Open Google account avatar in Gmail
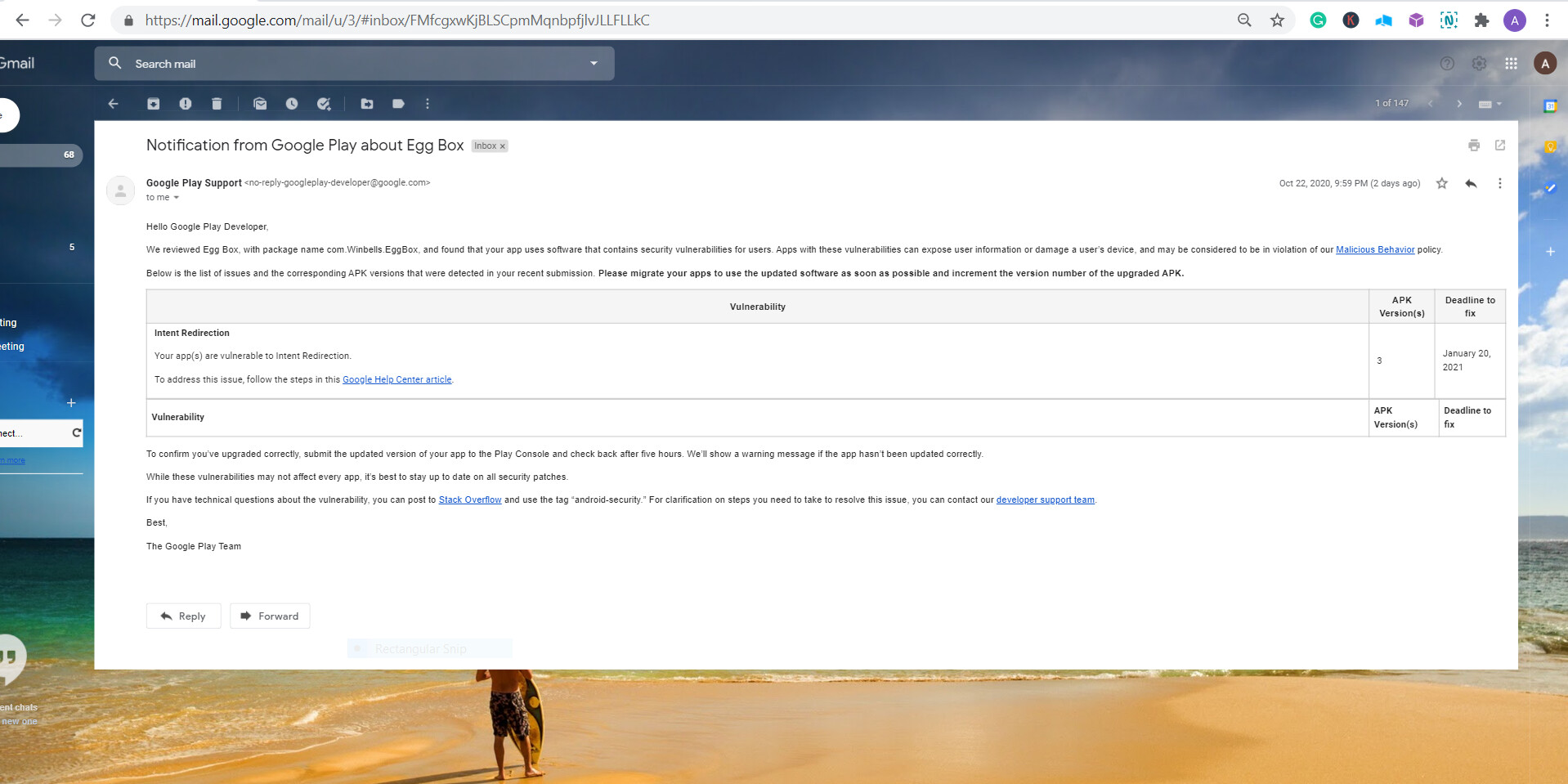 [x=1545, y=64]
